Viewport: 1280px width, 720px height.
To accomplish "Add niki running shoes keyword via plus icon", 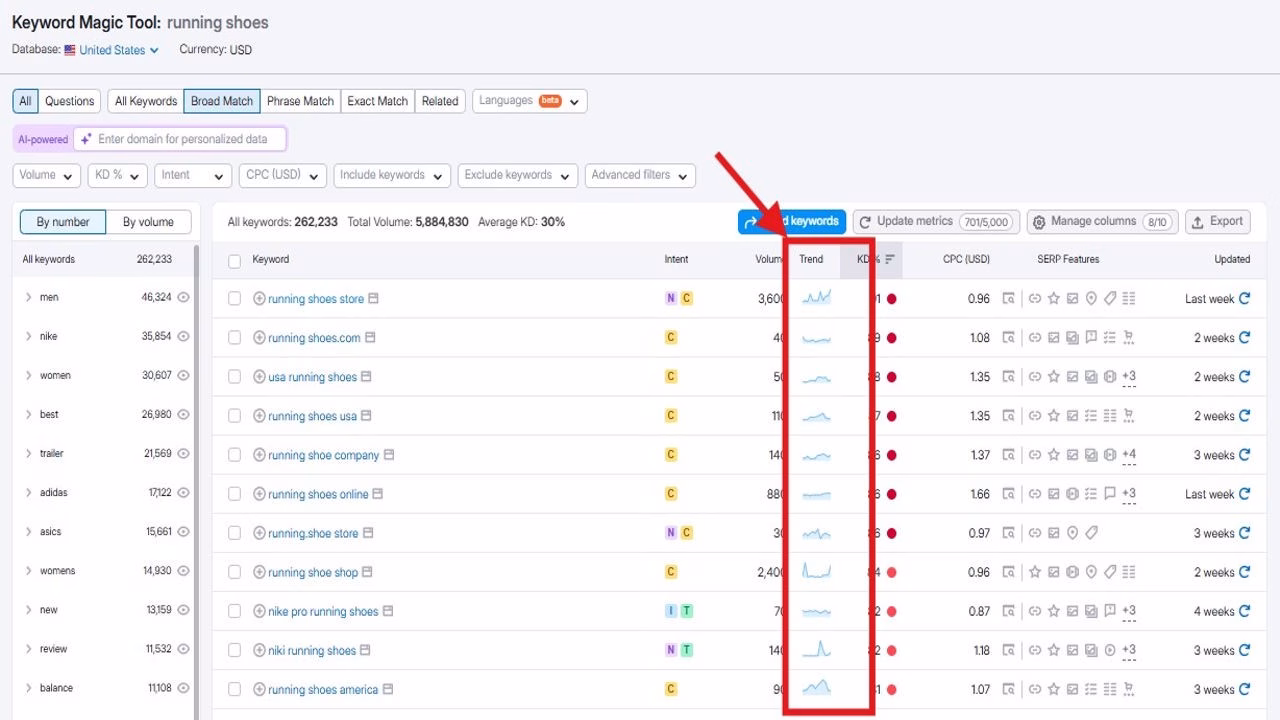I will click(259, 650).
